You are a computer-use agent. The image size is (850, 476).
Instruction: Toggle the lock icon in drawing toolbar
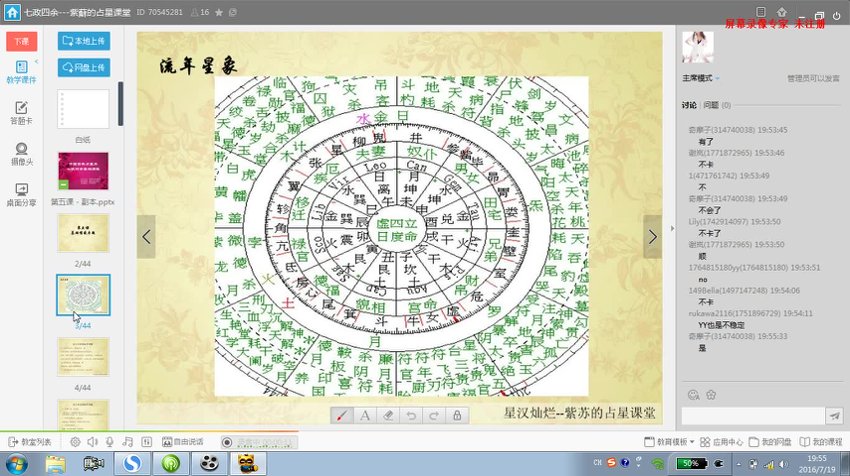(457, 416)
